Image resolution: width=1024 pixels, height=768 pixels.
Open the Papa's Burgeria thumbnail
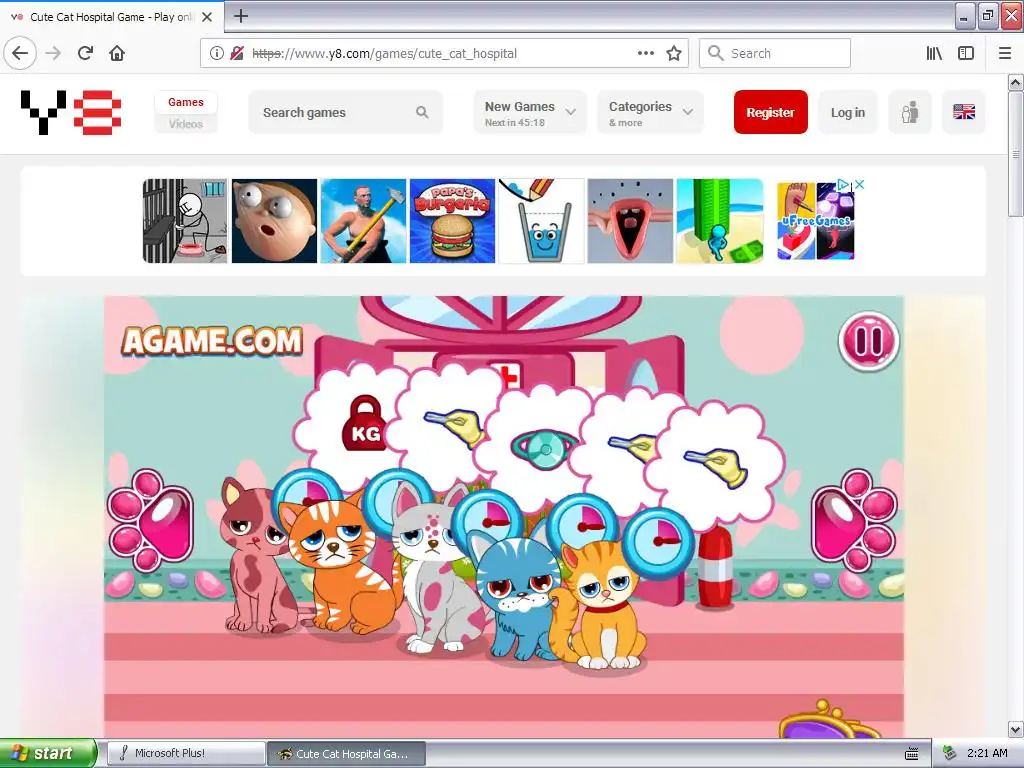click(452, 221)
